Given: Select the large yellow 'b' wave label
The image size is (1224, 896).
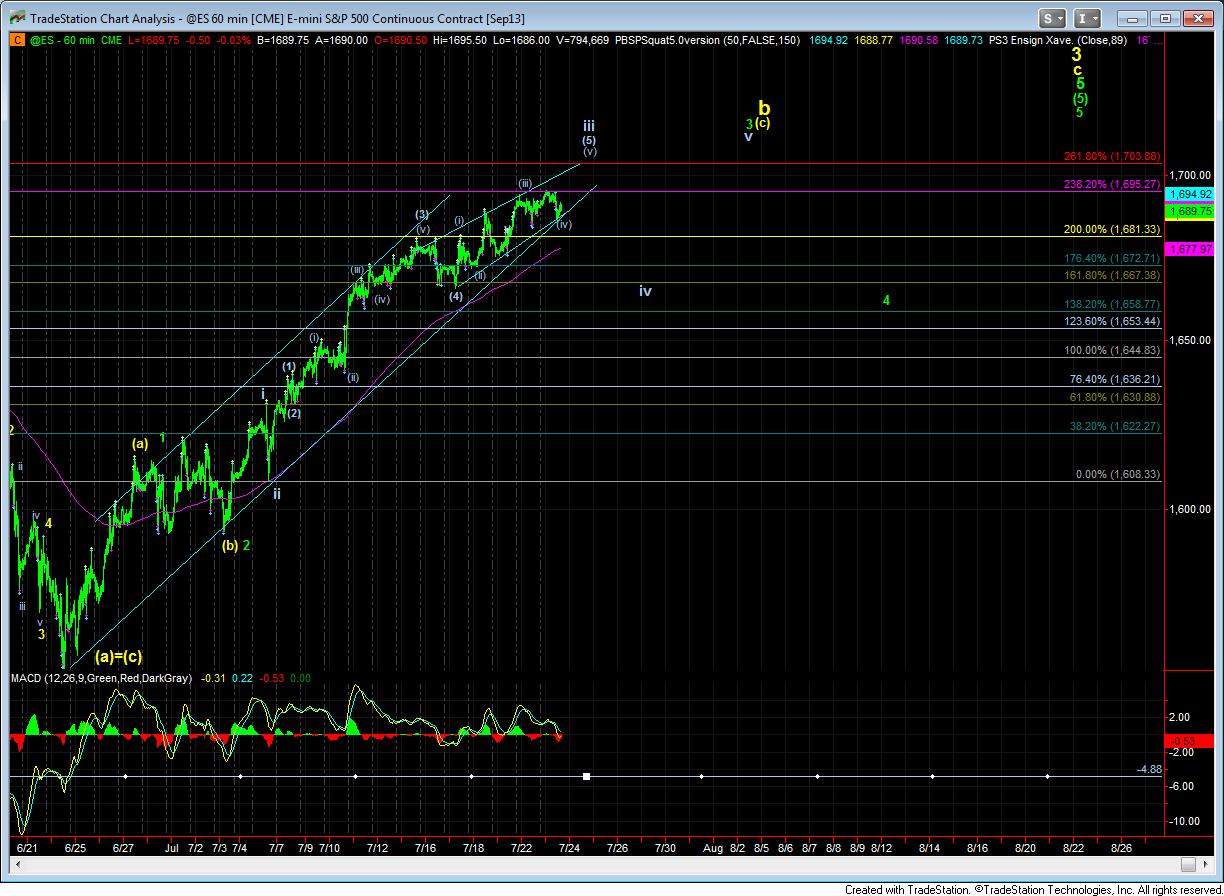Looking at the screenshot, I should (764, 106).
